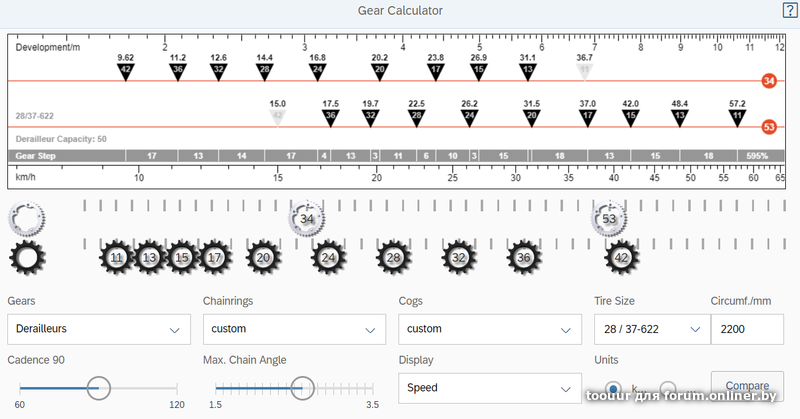
Task: Select the second Units radio button
Action: pyautogui.click(x=668, y=388)
